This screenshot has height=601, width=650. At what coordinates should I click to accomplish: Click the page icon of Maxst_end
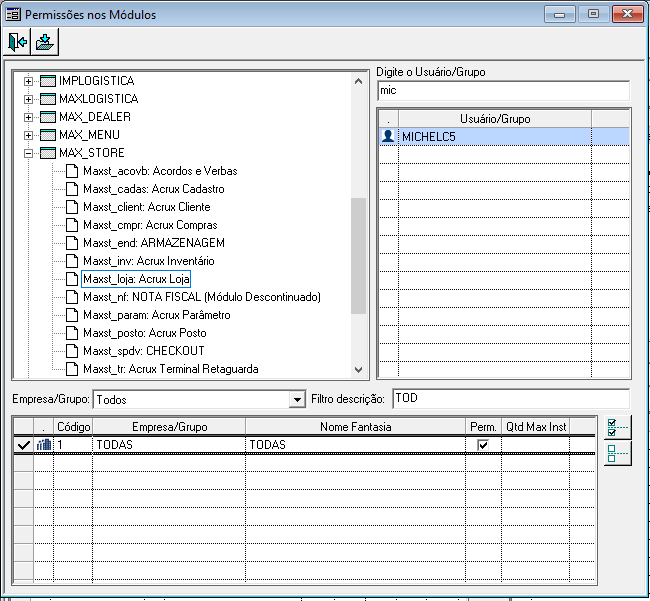click(x=72, y=243)
